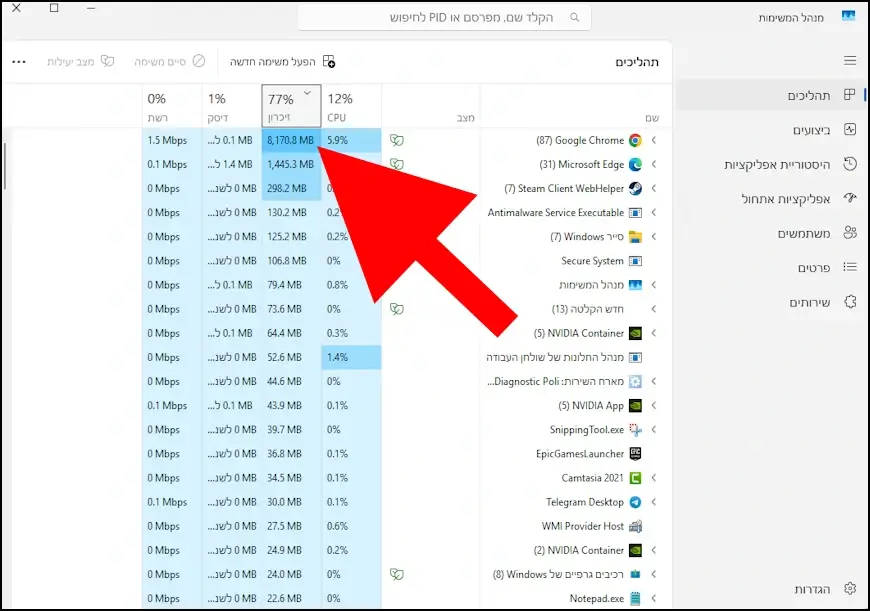Click the SnippingTool.exe icon
The width and height of the screenshot is (870, 611).
[x=635, y=430]
